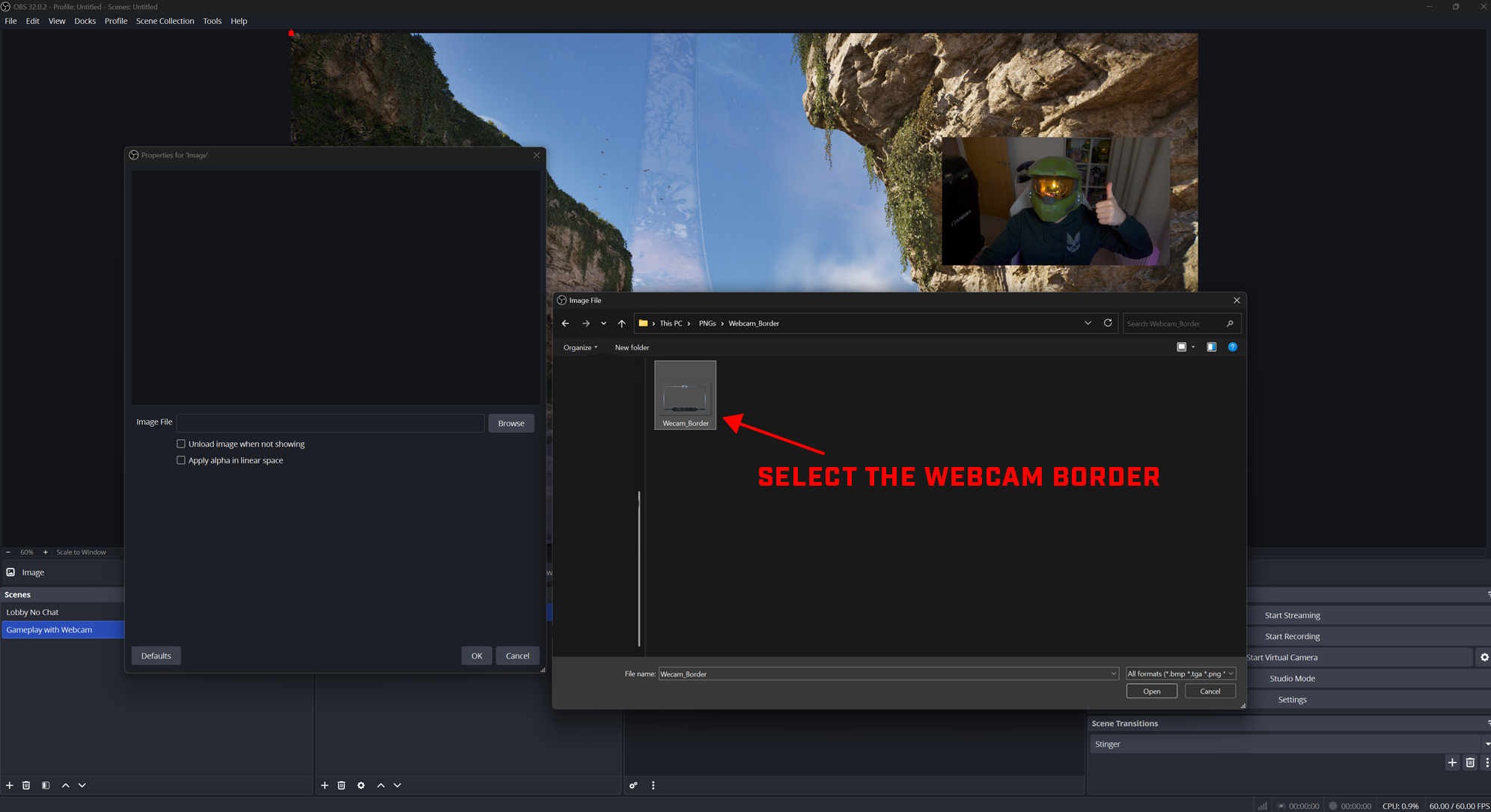Click the Browse button for the image file

(x=510, y=423)
